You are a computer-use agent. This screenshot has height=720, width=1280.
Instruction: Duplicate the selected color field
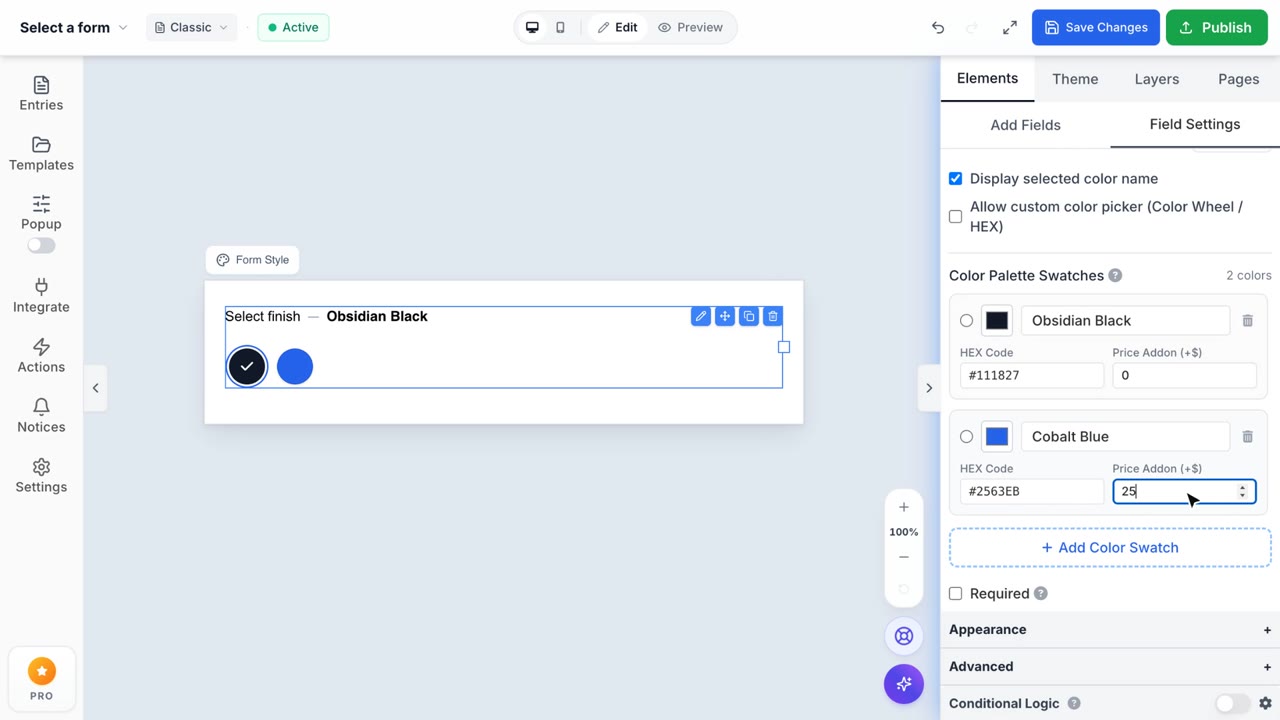pyautogui.click(x=749, y=316)
